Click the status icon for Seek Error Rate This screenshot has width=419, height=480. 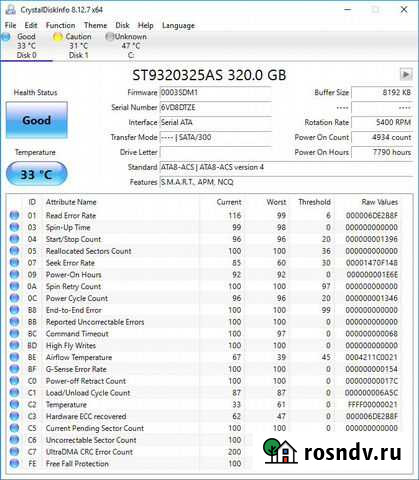coord(14,263)
